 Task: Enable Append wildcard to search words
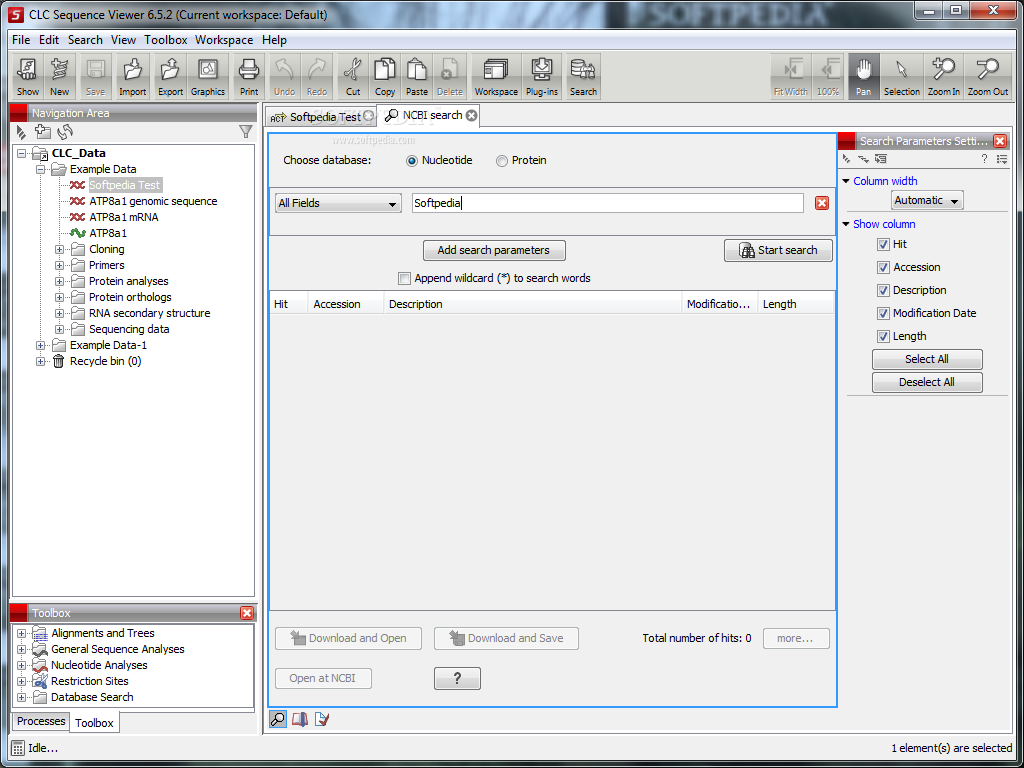404,278
